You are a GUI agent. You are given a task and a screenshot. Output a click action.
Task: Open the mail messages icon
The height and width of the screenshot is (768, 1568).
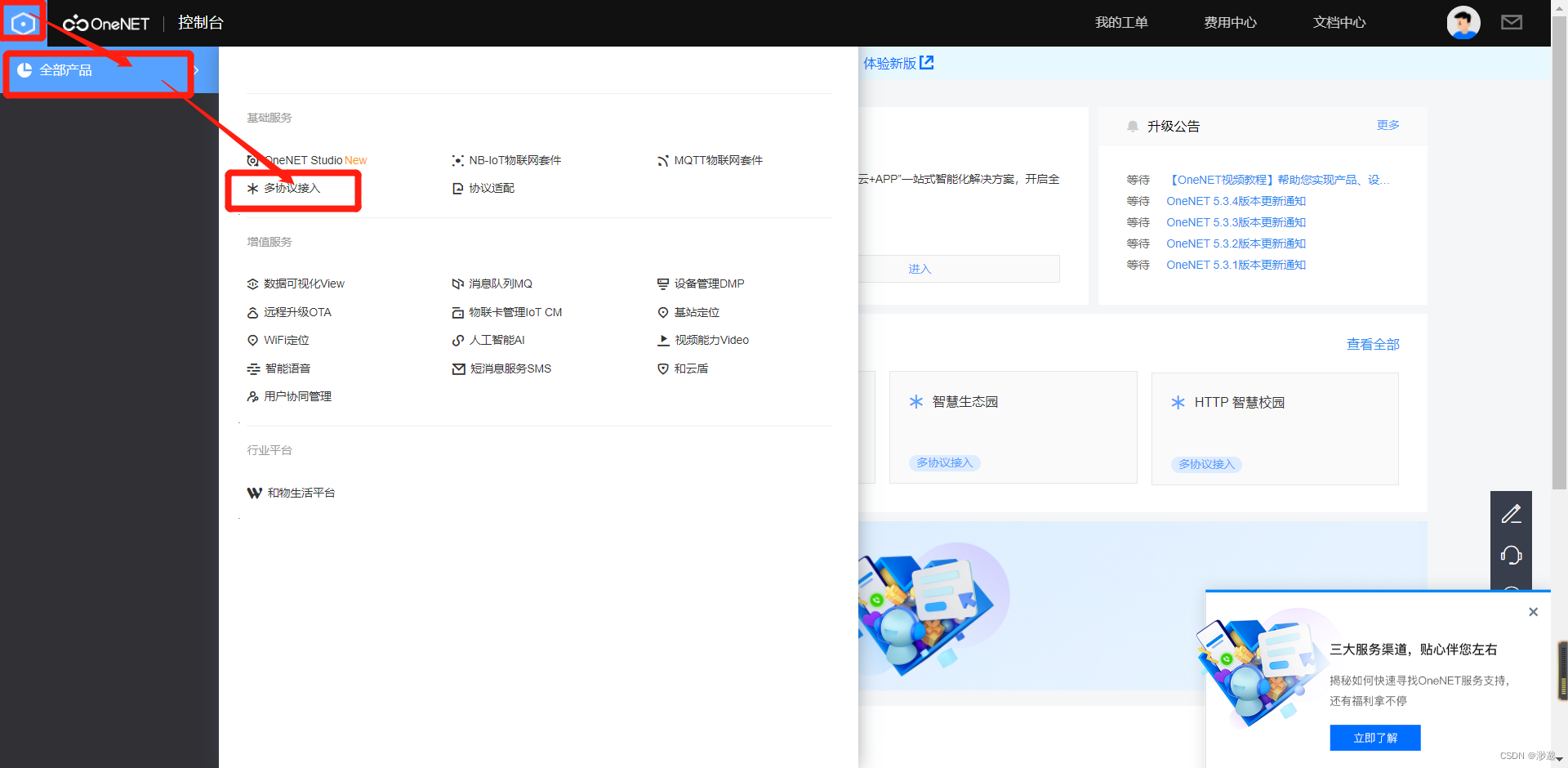1512,23
